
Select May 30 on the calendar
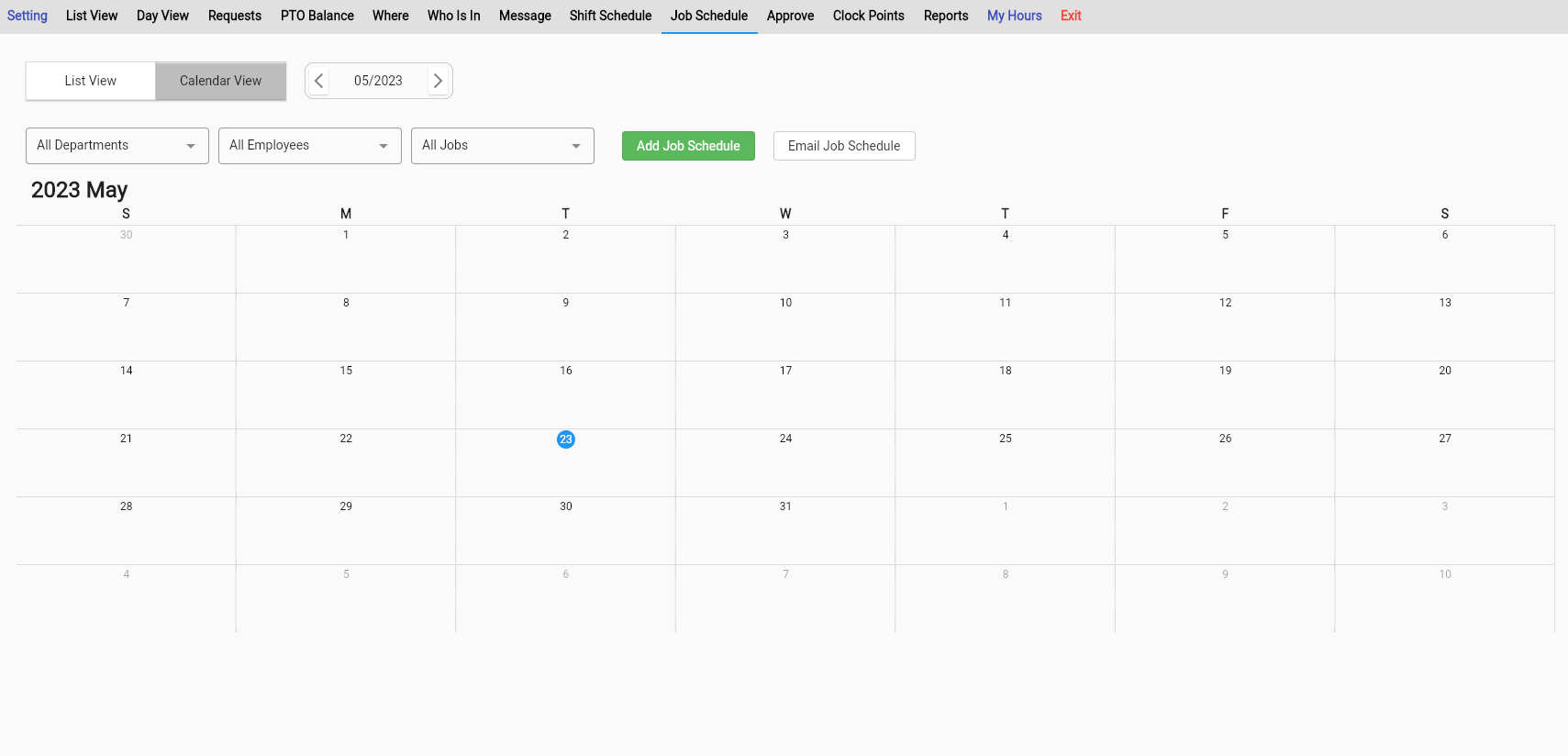click(x=566, y=531)
